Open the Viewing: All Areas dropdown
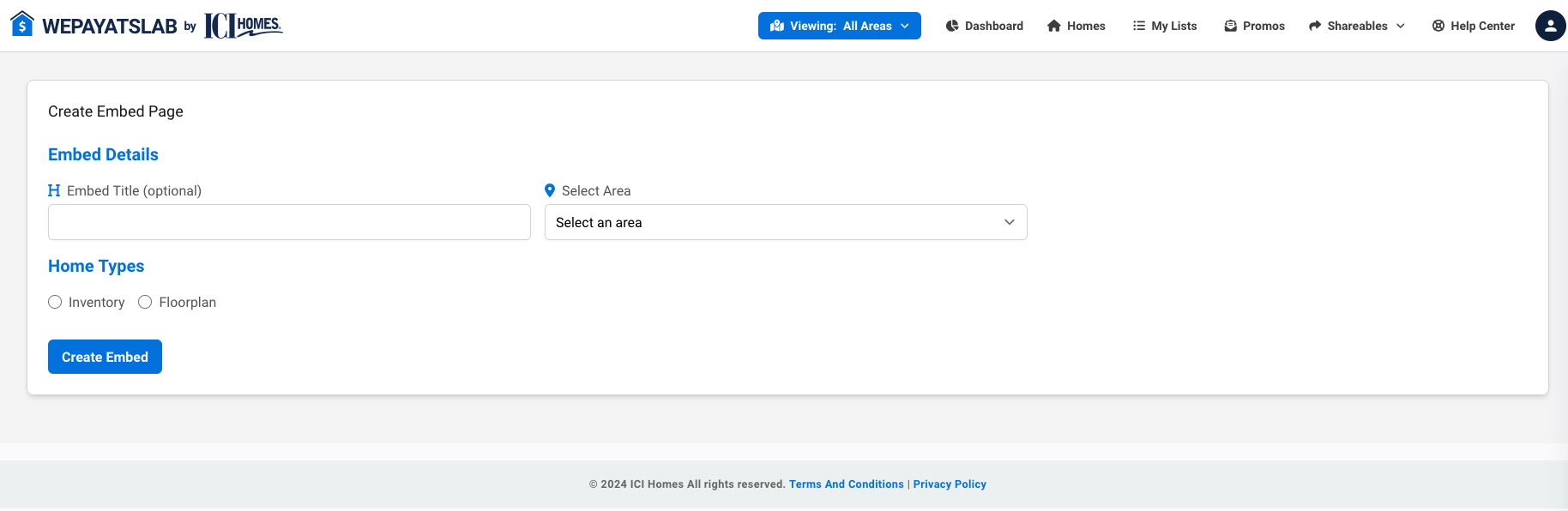1568x511 pixels. point(839,26)
